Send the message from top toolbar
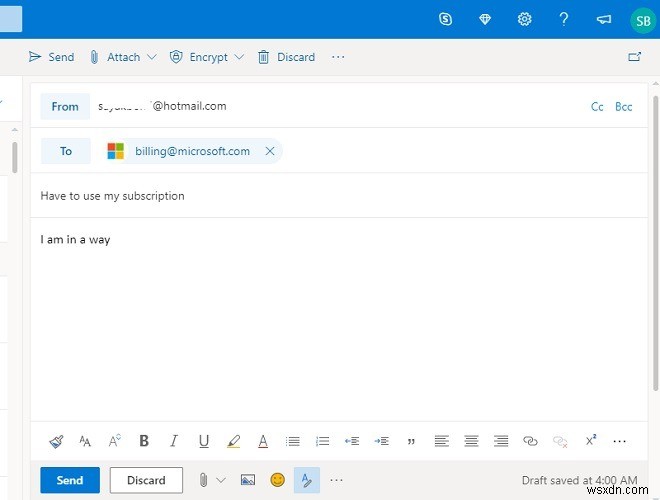The height and width of the screenshot is (500, 660). tap(51, 57)
